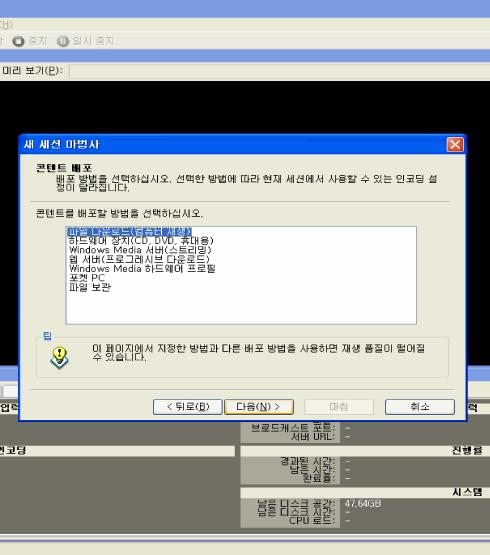490x555 pixels.
Task: Click the 뒤로(B) back button
Action: click(188, 407)
